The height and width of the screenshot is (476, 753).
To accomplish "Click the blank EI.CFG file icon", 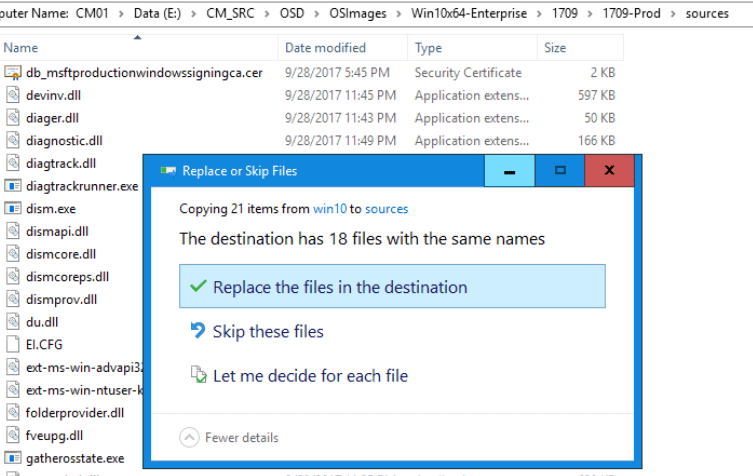I will pyautogui.click(x=13, y=344).
